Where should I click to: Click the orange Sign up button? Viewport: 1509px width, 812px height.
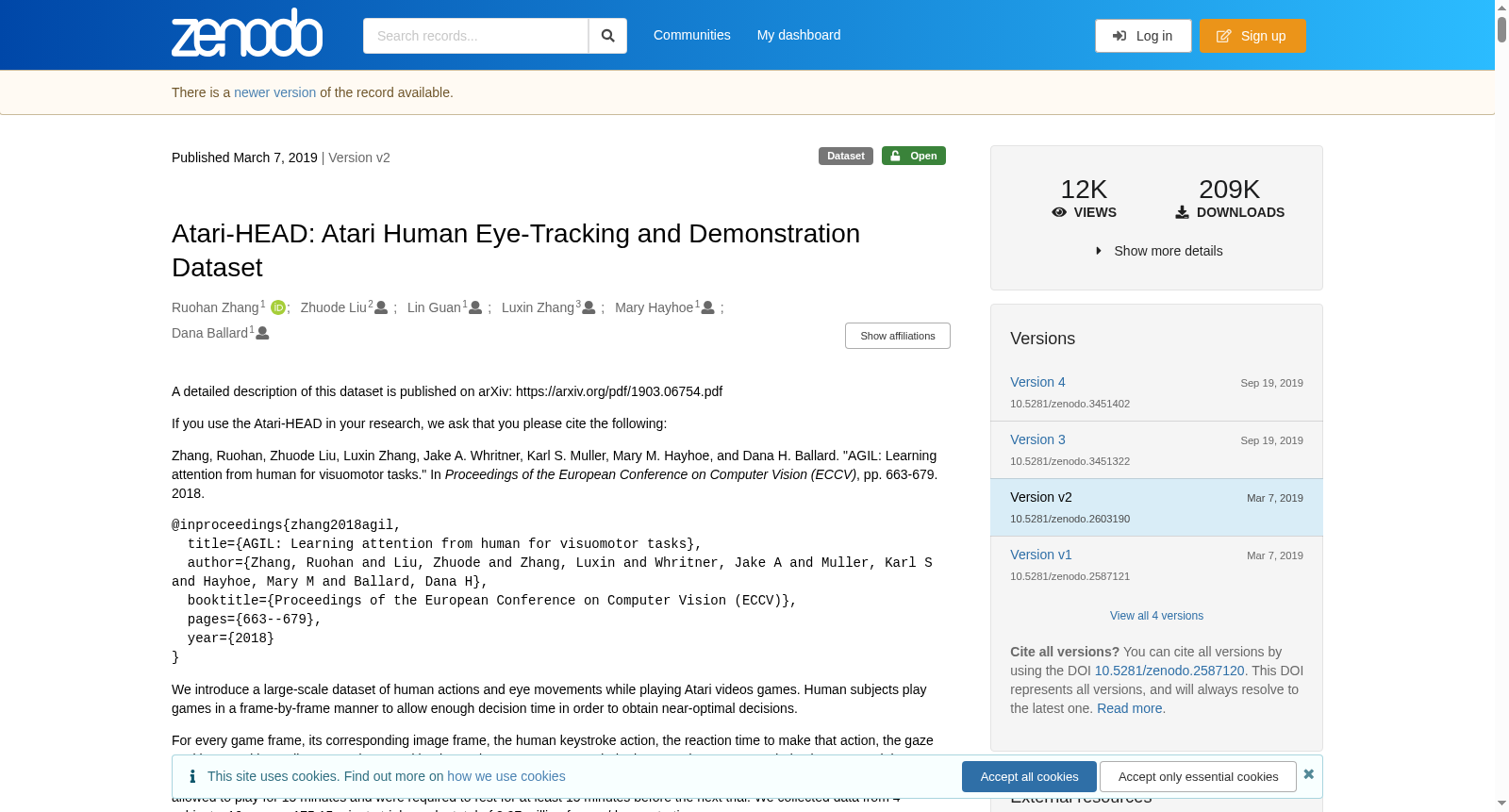1252,36
